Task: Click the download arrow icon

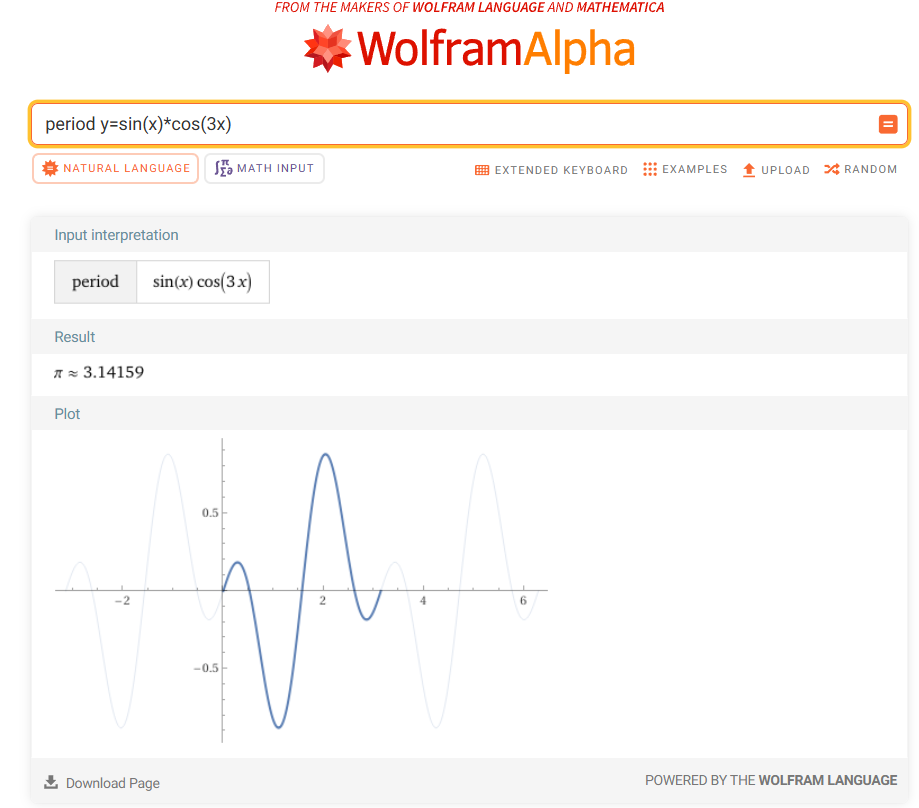Action: 51,782
